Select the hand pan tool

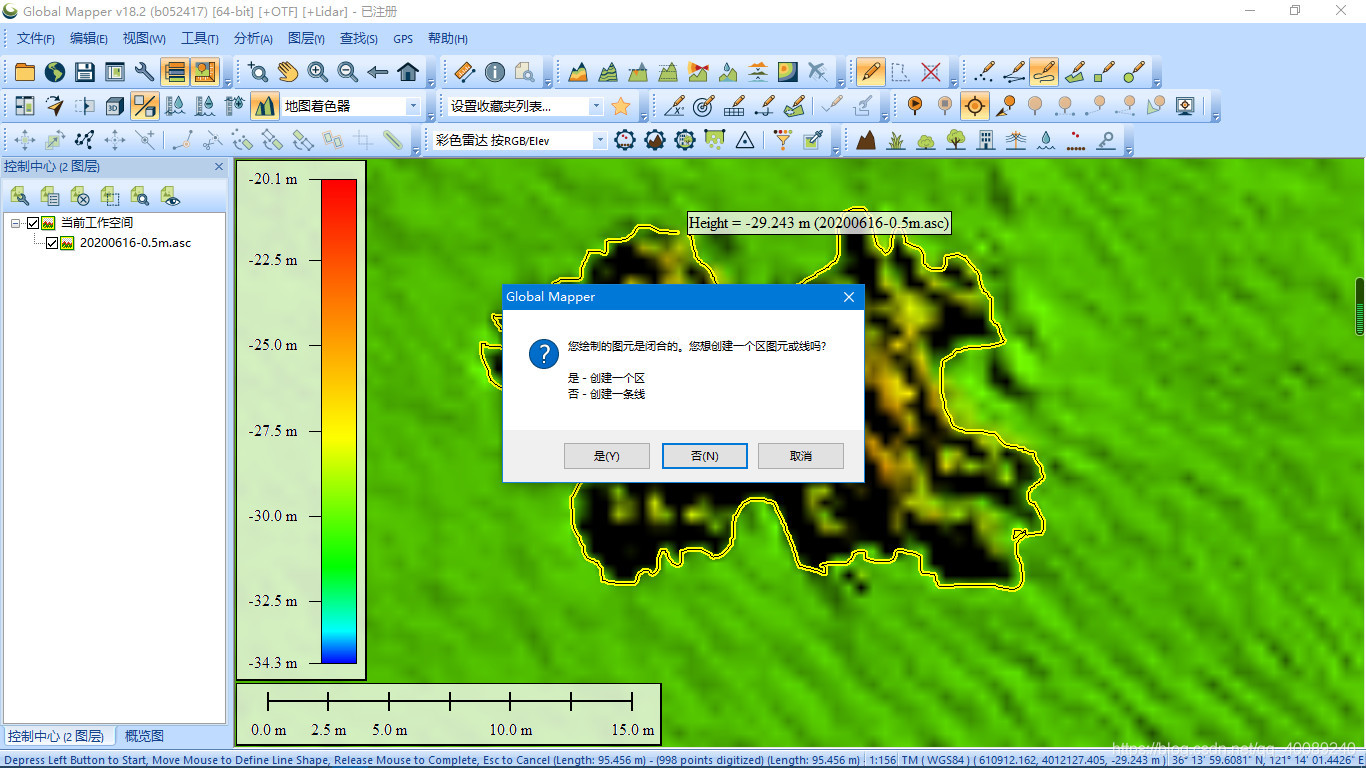(x=288, y=72)
